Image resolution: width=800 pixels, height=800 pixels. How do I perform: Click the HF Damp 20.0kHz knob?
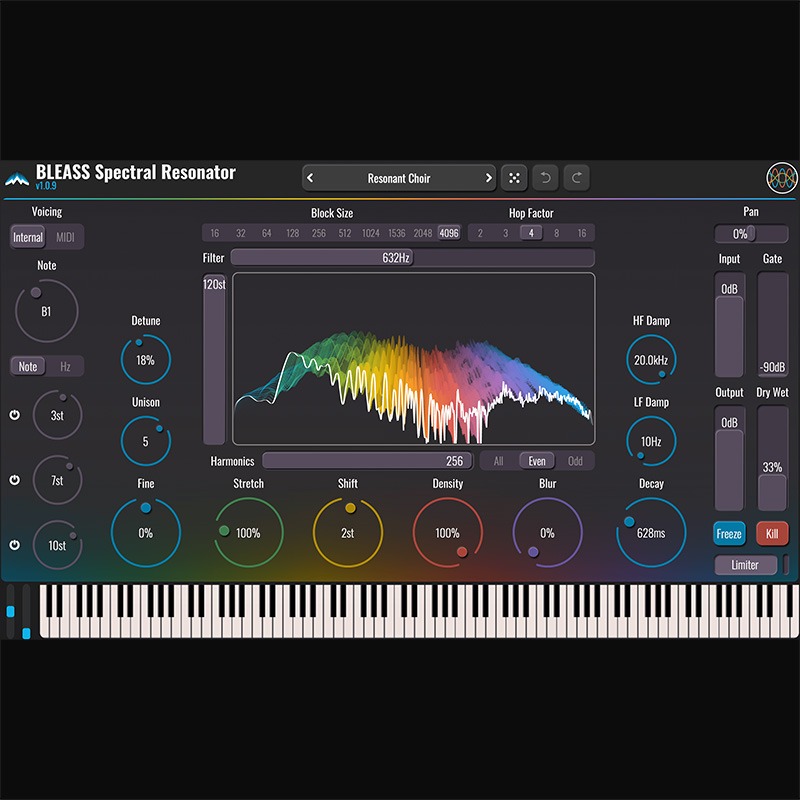[651, 360]
